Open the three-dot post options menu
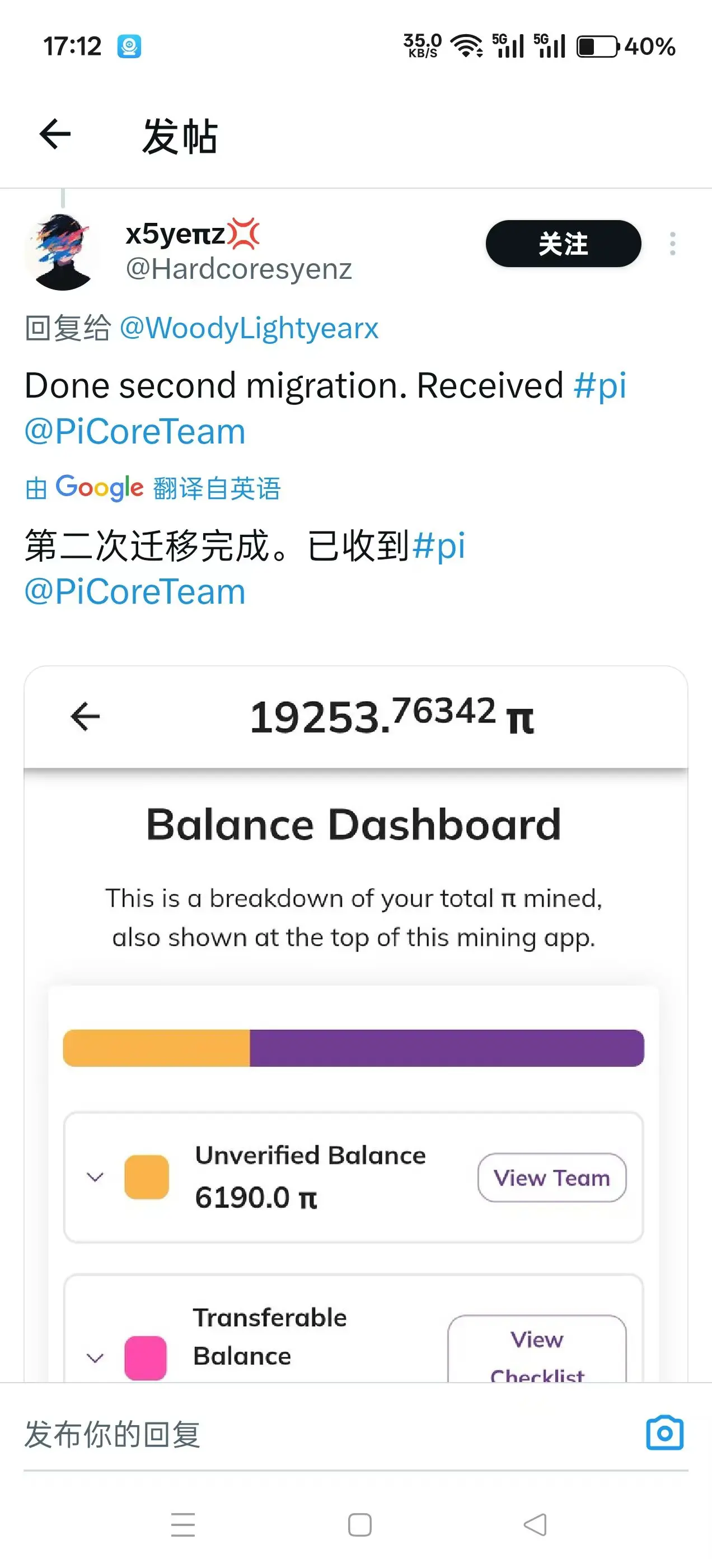Viewport: 712px width, 1568px height. (672, 244)
